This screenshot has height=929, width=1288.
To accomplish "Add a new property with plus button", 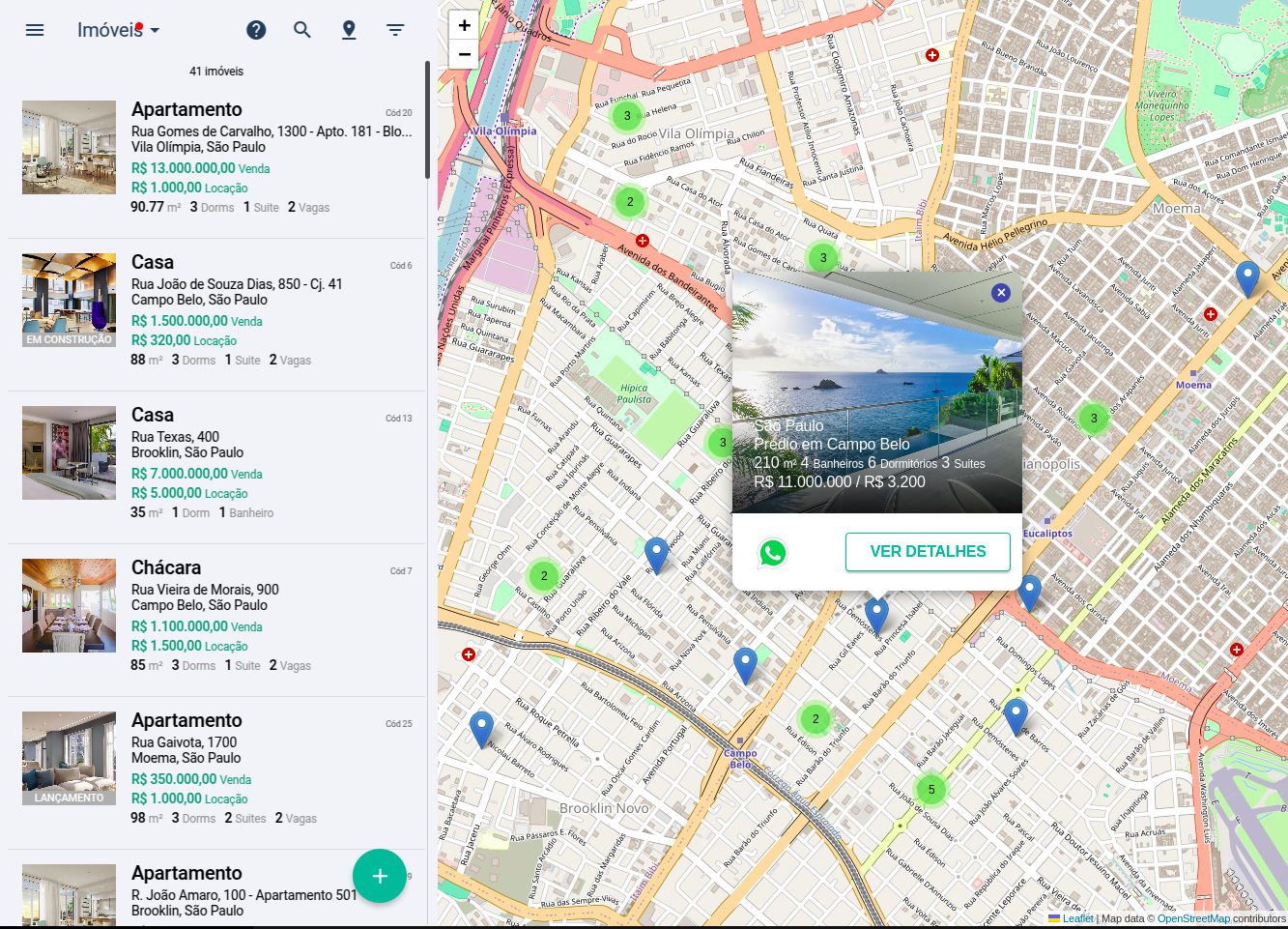I will 380,876.
